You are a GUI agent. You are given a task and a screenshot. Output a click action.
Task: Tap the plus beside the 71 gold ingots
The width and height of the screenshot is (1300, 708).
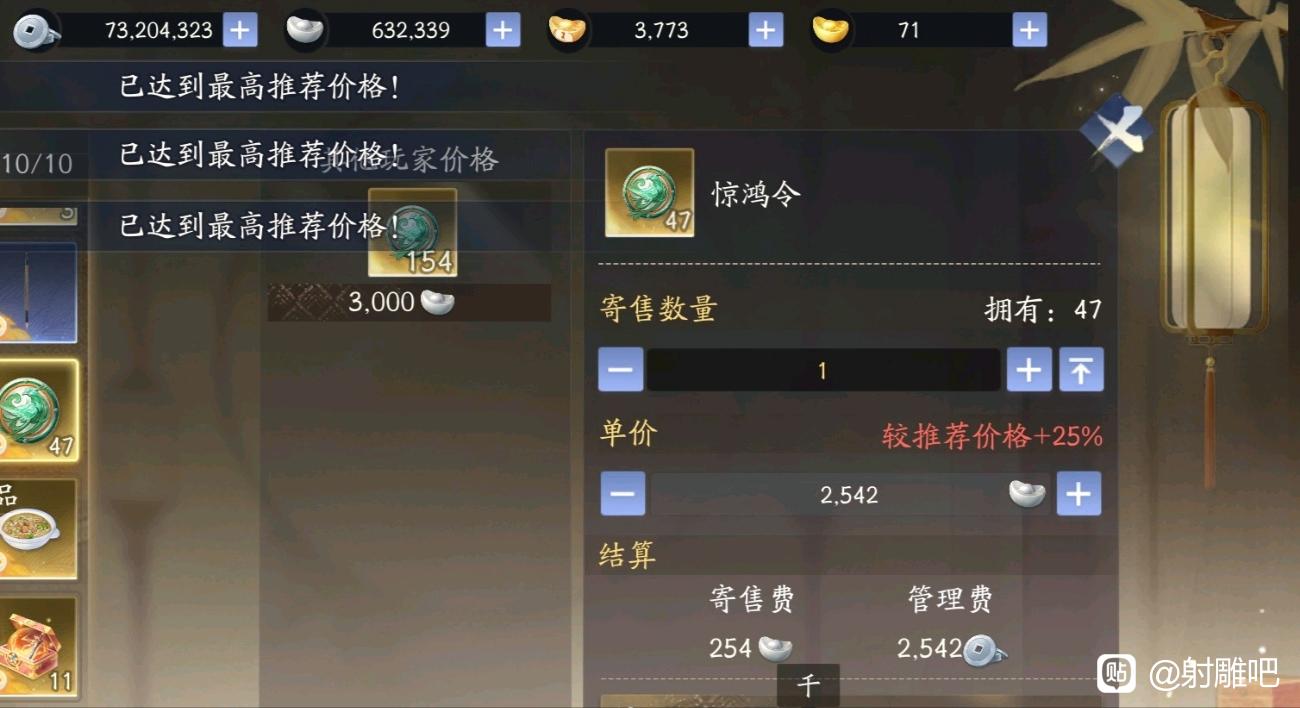pos(1029,30)
